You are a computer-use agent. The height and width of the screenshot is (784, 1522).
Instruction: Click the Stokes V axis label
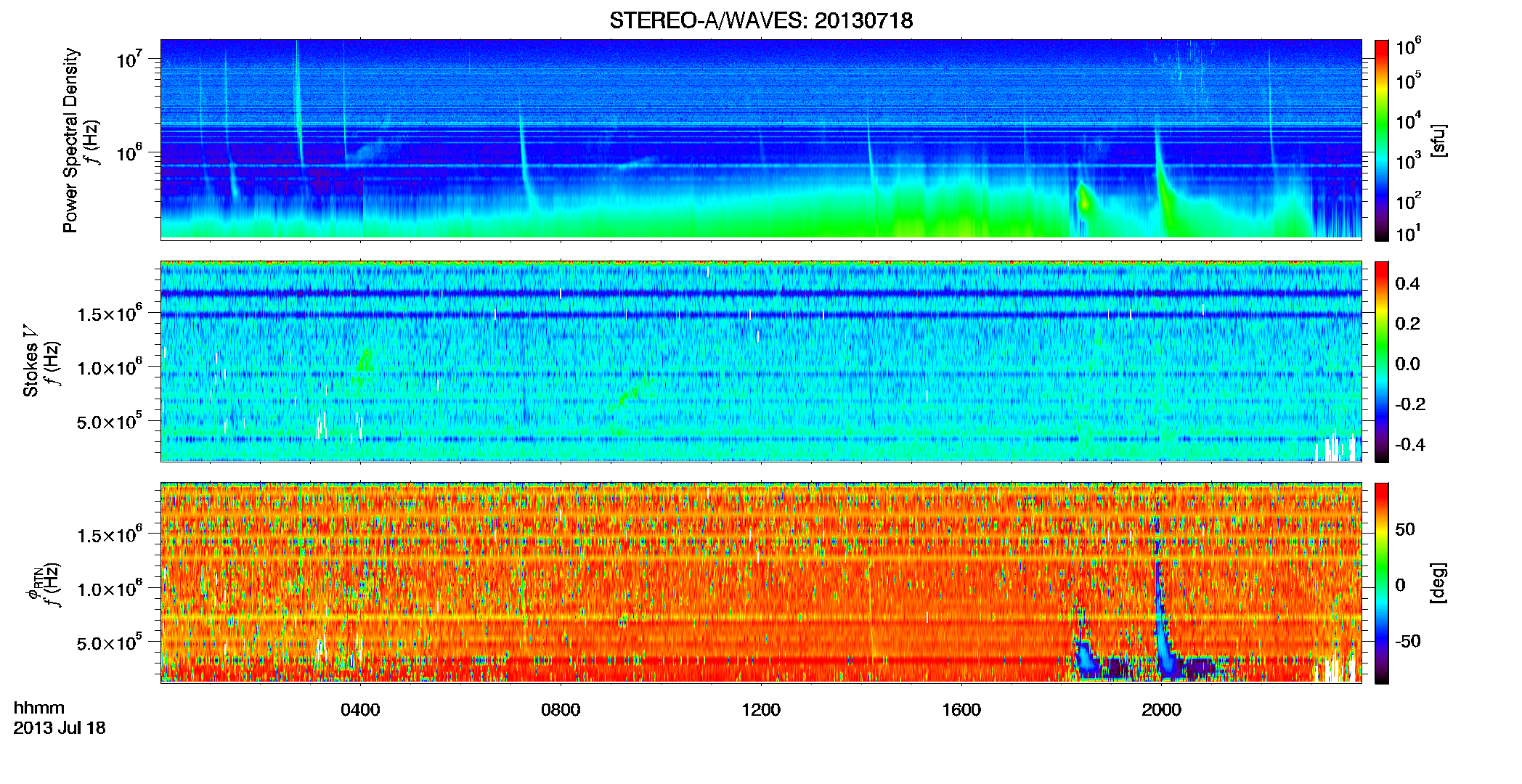pos(31,361)
